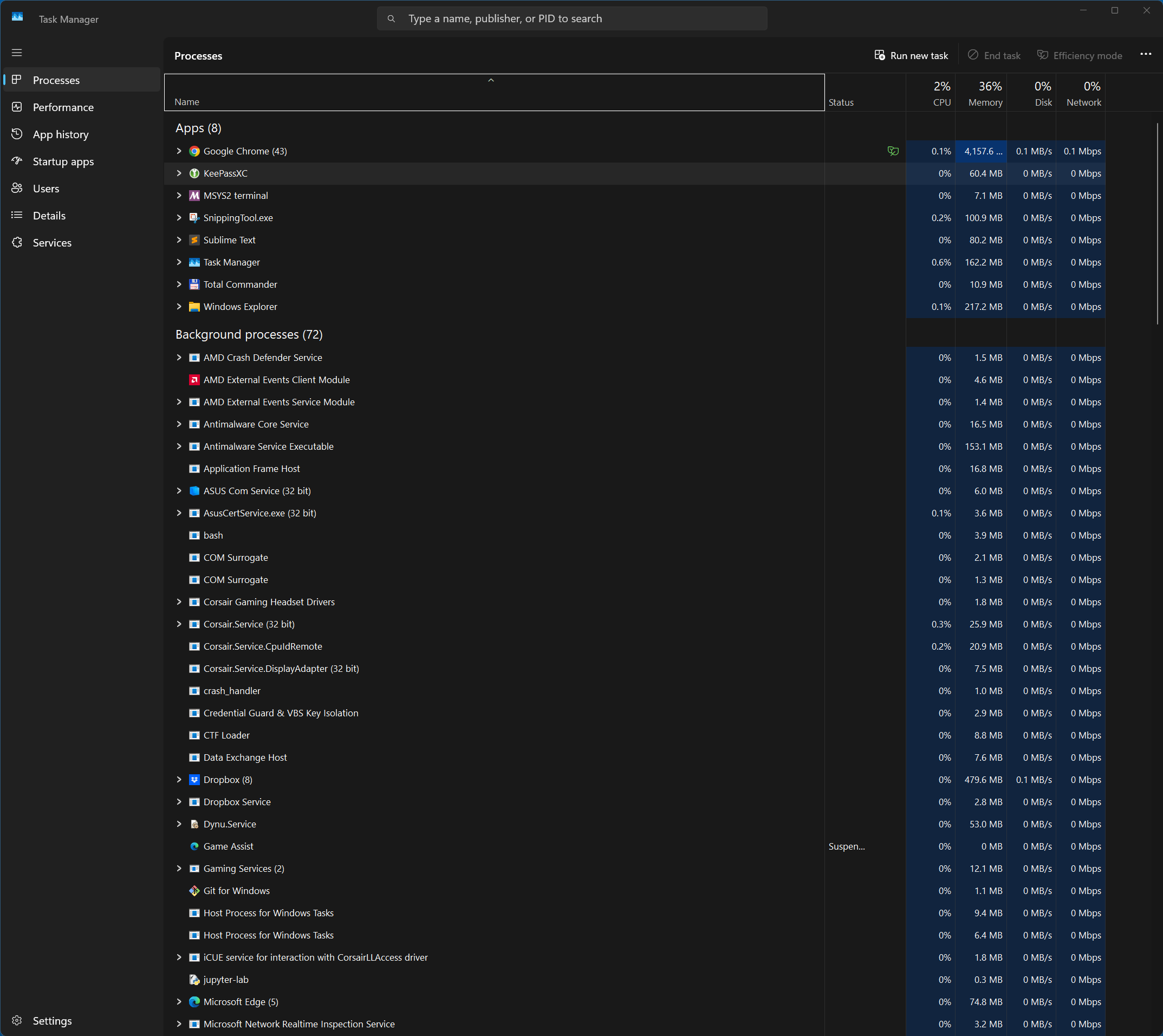
Task: Switch to the Details page
Action: [x=82, y=216]
